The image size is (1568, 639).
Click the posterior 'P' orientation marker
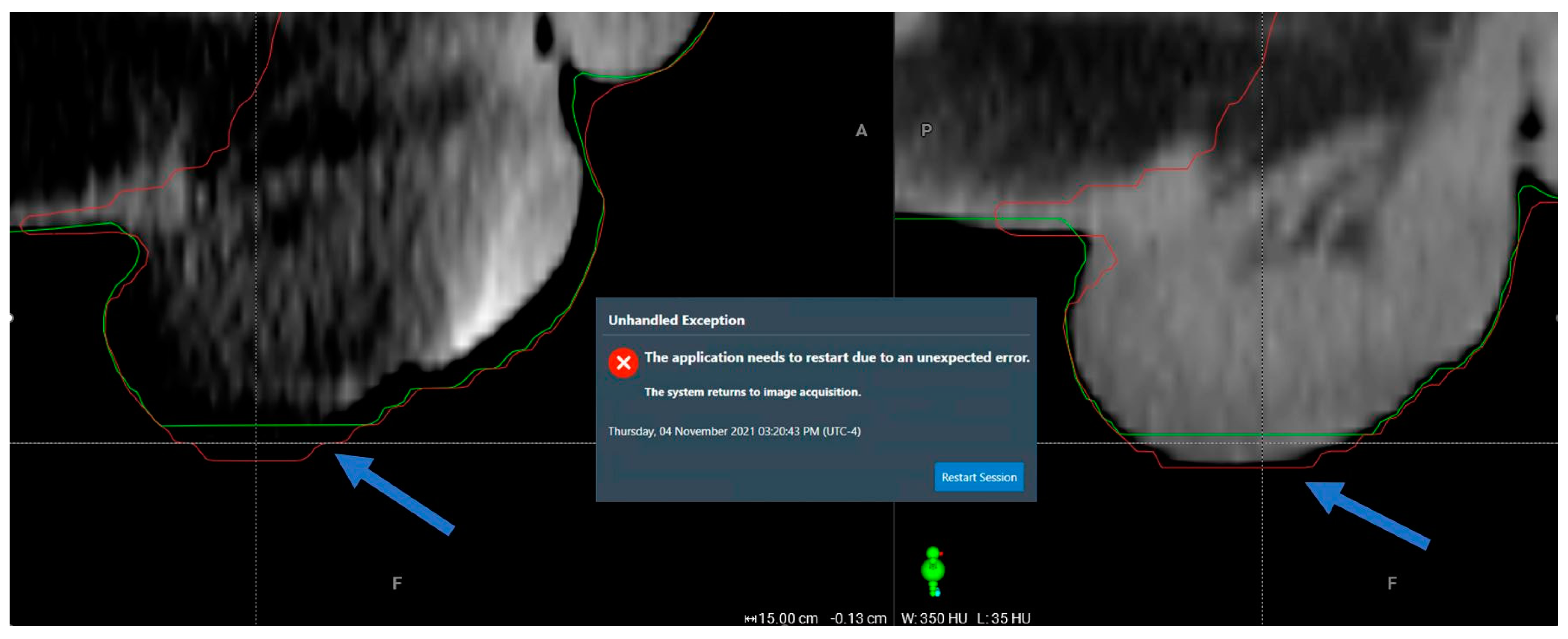tap(926, 130)
